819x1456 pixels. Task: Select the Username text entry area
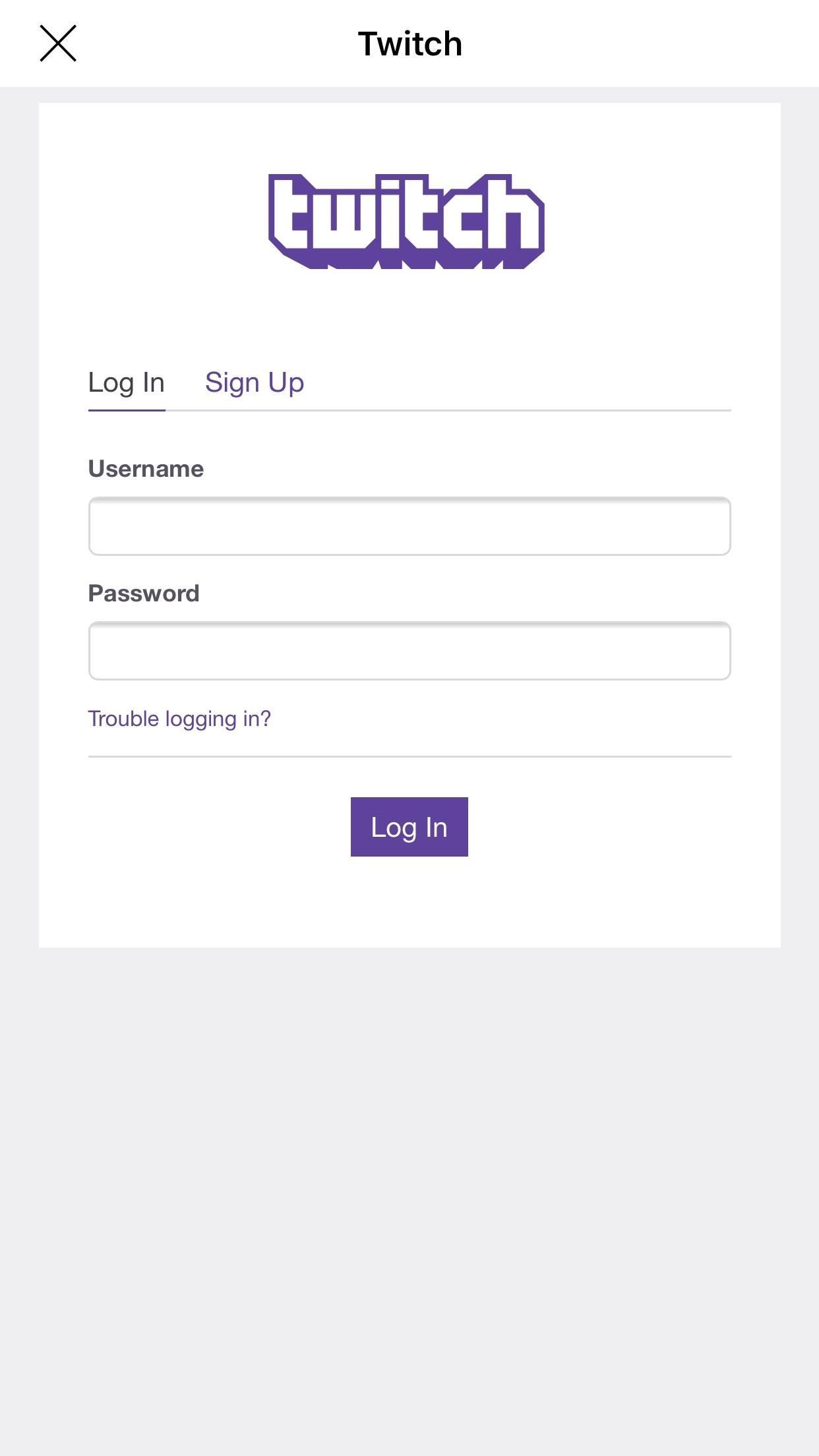tap(409, 526)
